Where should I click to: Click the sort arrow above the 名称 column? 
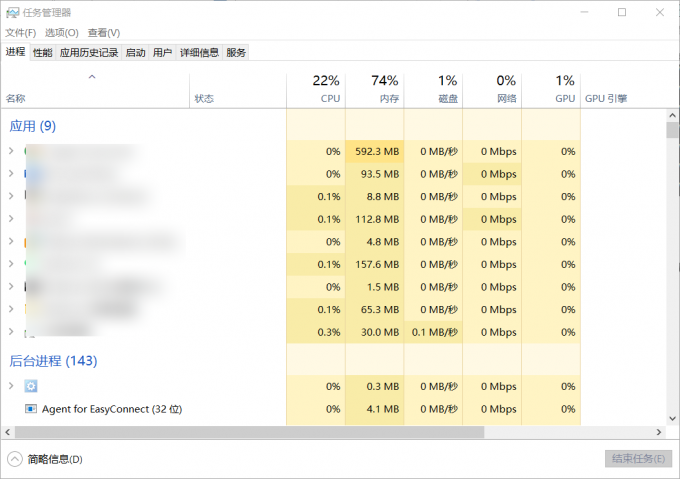point(92,77)
